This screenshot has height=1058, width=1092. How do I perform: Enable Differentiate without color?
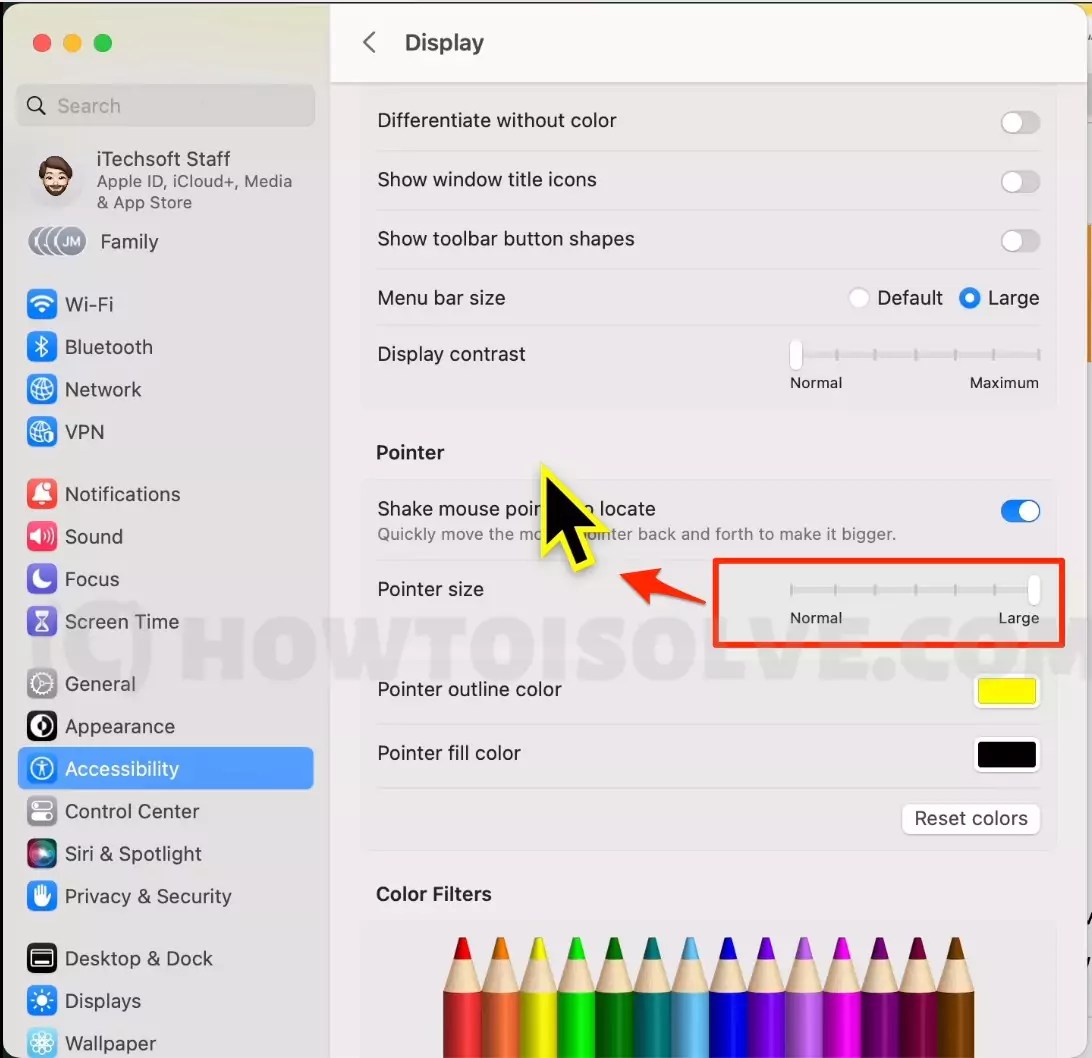[1020, 122]
